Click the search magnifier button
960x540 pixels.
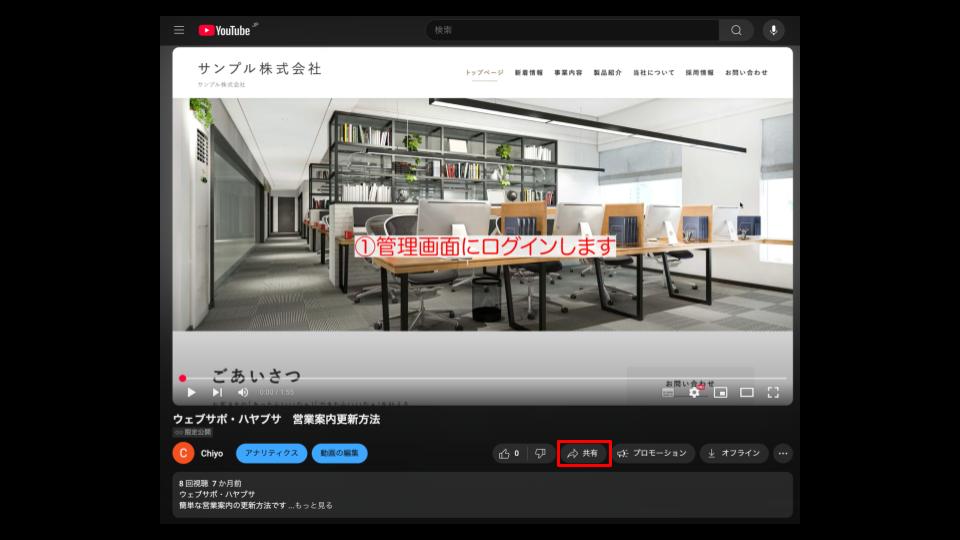[736, 30]
